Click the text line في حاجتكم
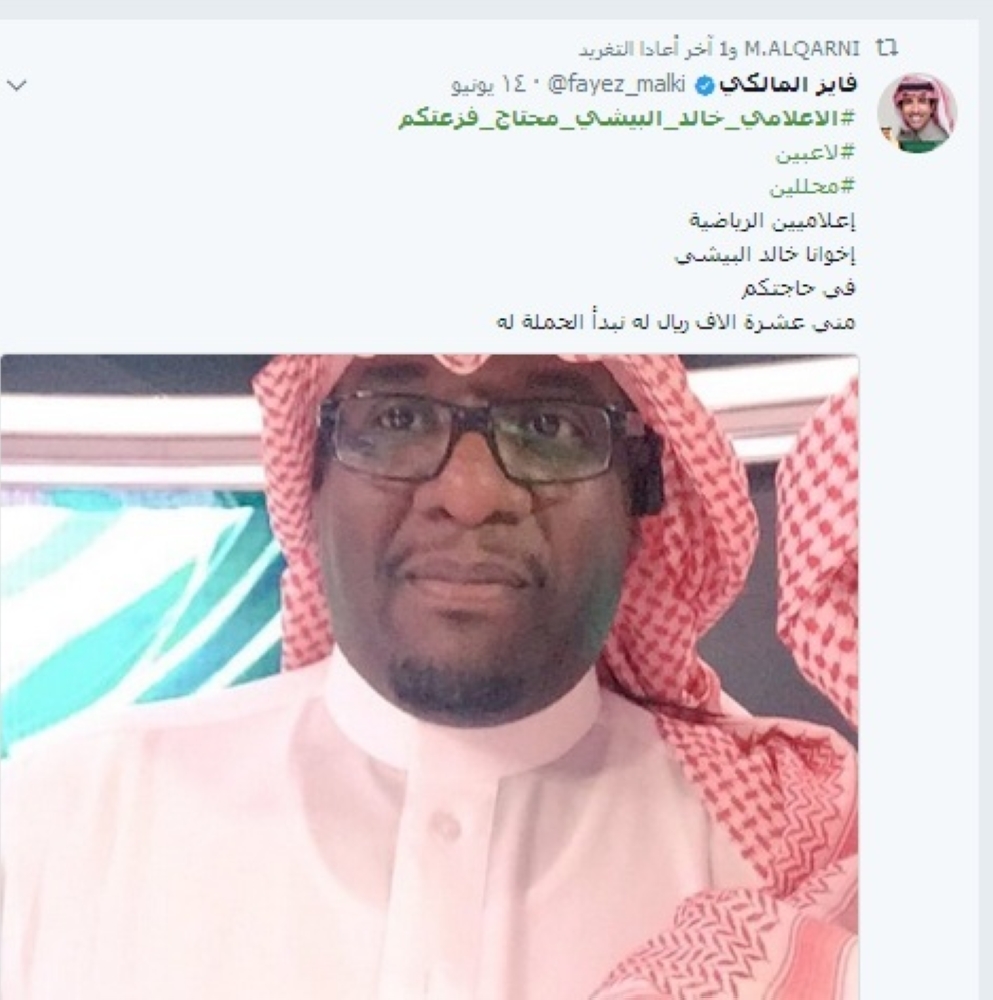The height and width of the screenshot is (1000, 993). (798, 288)
